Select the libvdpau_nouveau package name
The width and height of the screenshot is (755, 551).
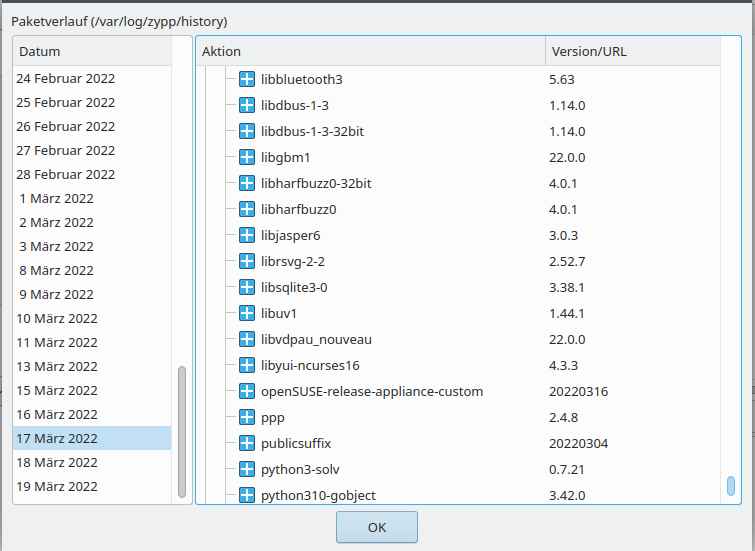coord(316,340)
